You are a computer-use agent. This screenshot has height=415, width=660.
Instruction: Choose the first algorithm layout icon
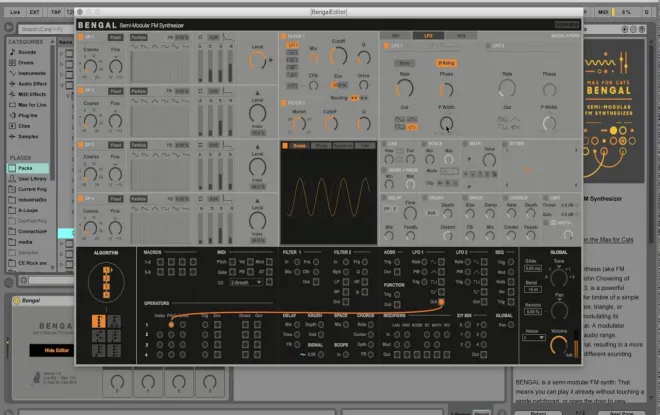click(98, 321)
